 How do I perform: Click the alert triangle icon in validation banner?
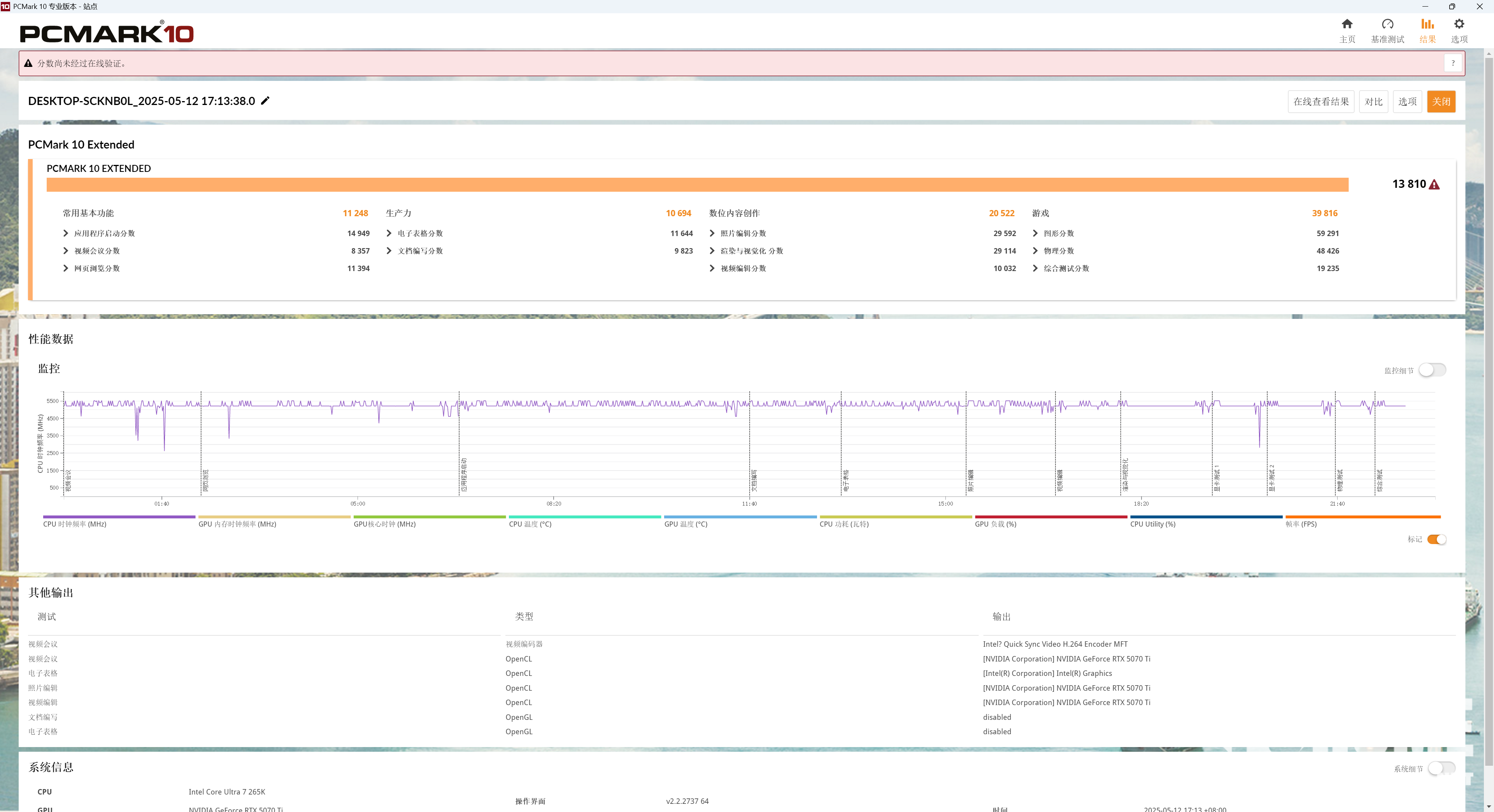pos(28,63)
